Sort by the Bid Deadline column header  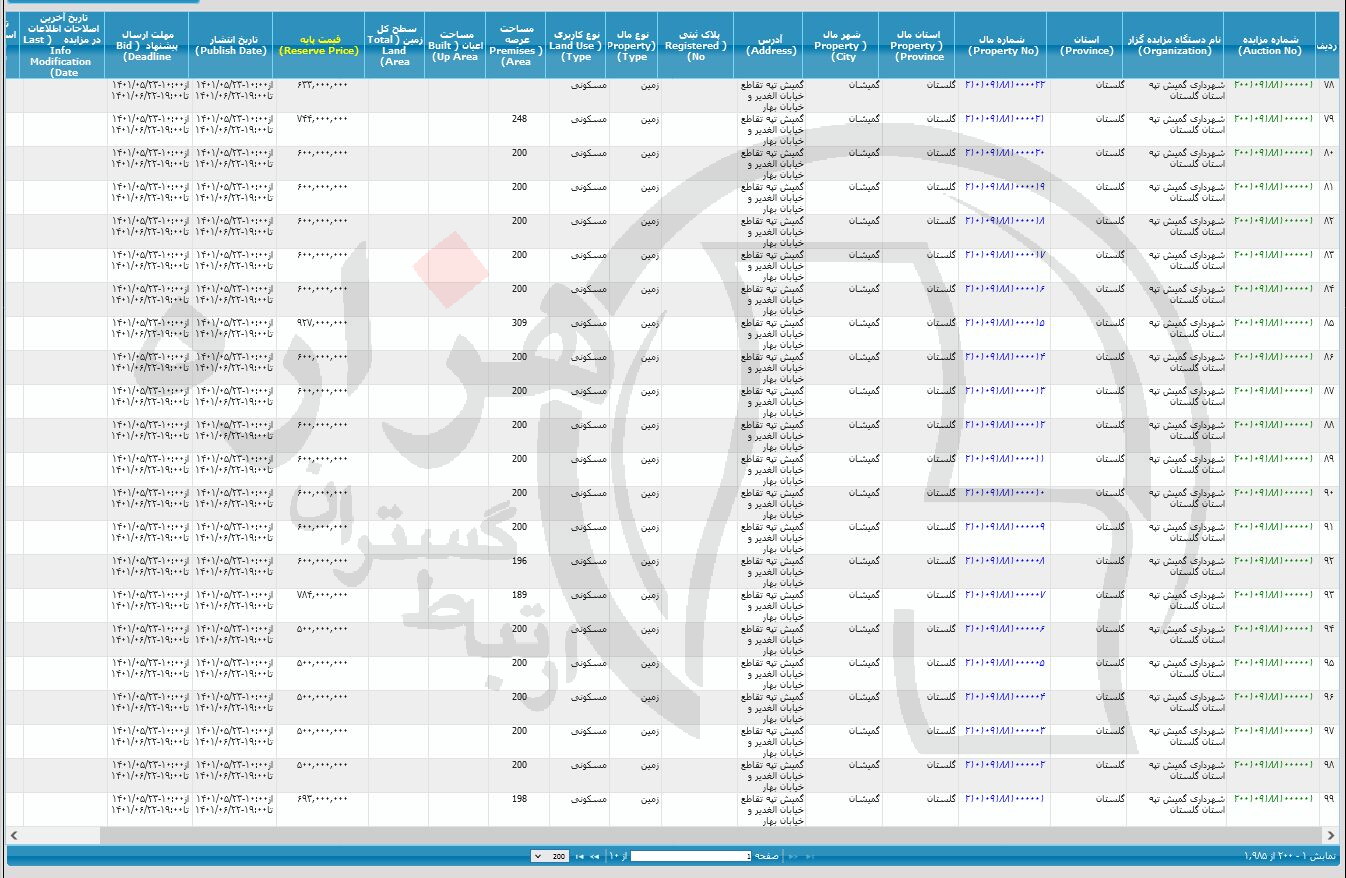(x=149, y=45)
